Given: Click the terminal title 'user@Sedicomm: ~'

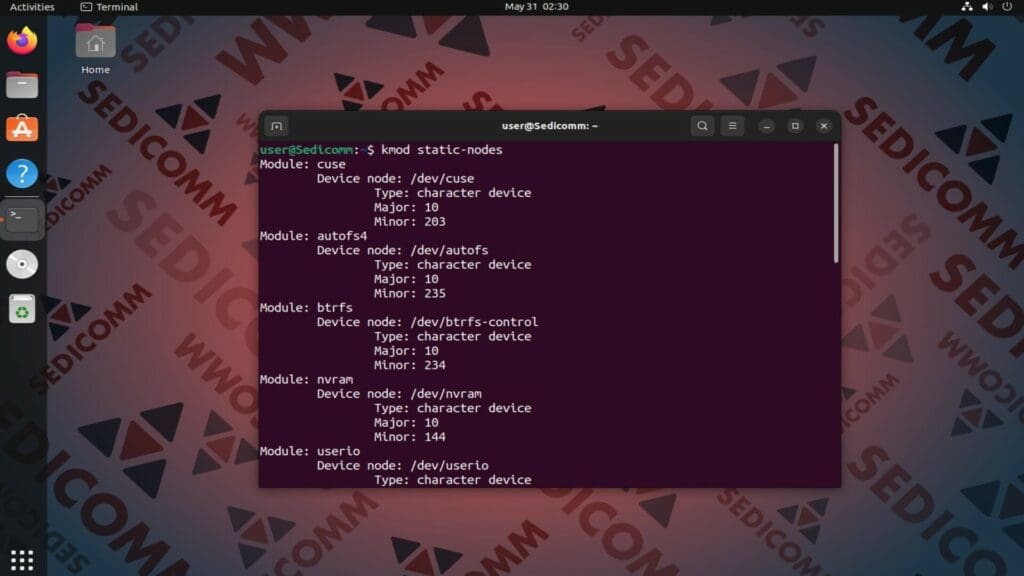Looking at the screenshot, I should click(549, 126).
